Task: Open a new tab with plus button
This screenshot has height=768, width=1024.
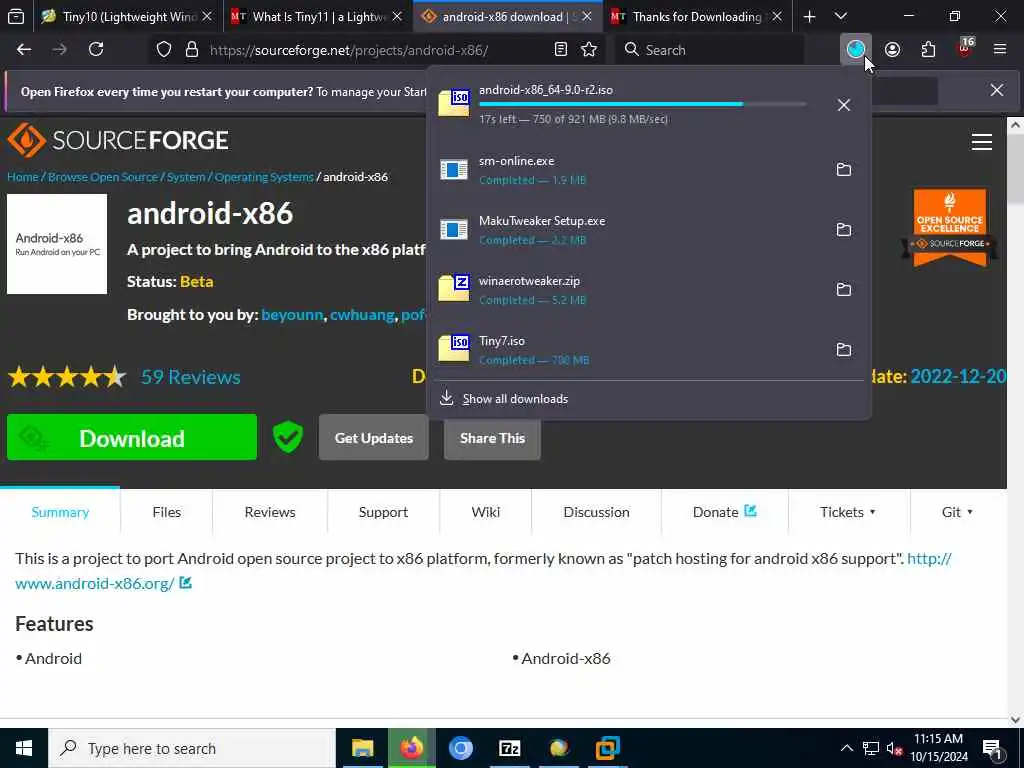Action: (x=809, y=16)
